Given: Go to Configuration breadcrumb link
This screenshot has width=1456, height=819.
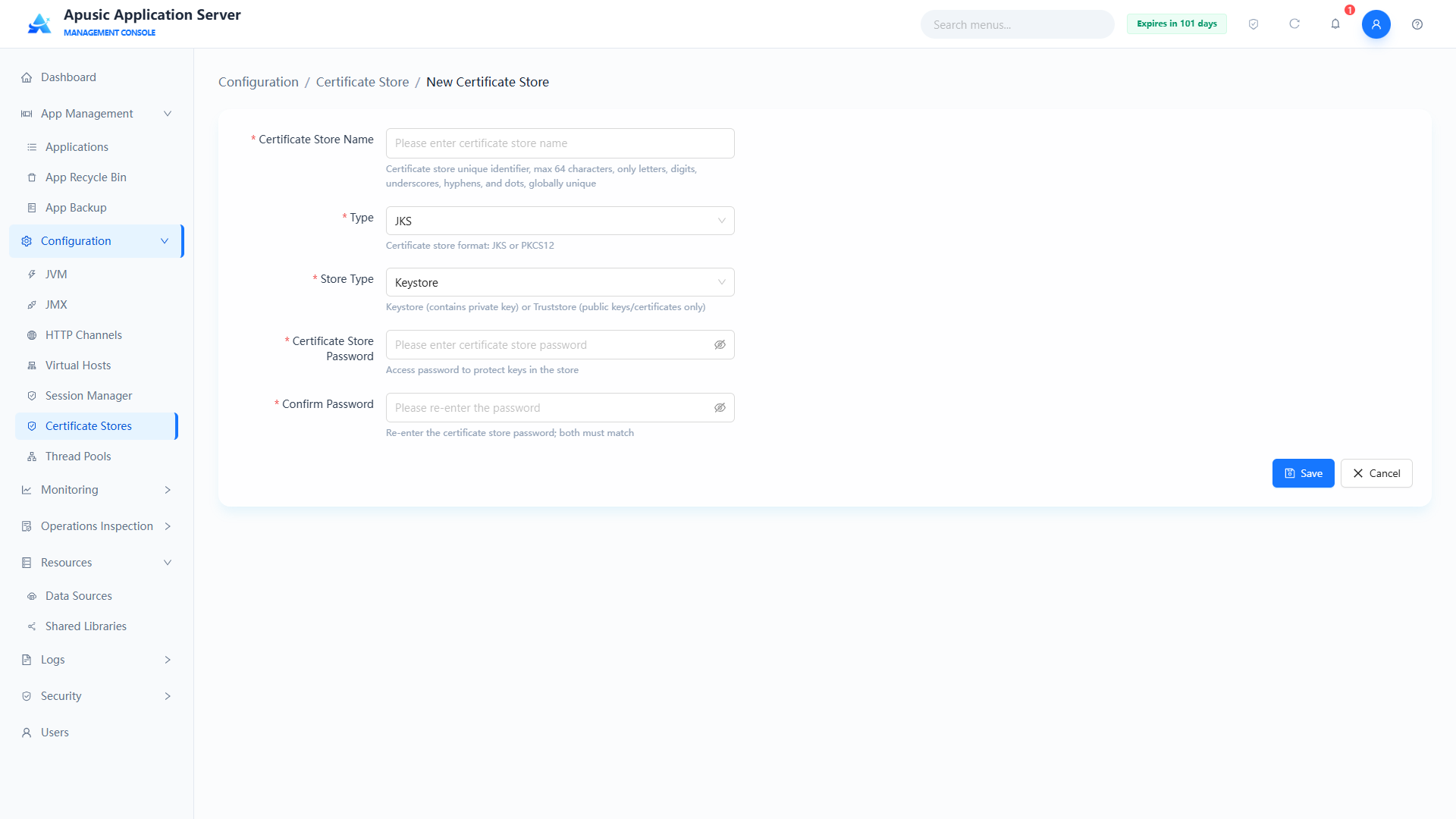Looking at the screenshot, I should coord(259,82).
